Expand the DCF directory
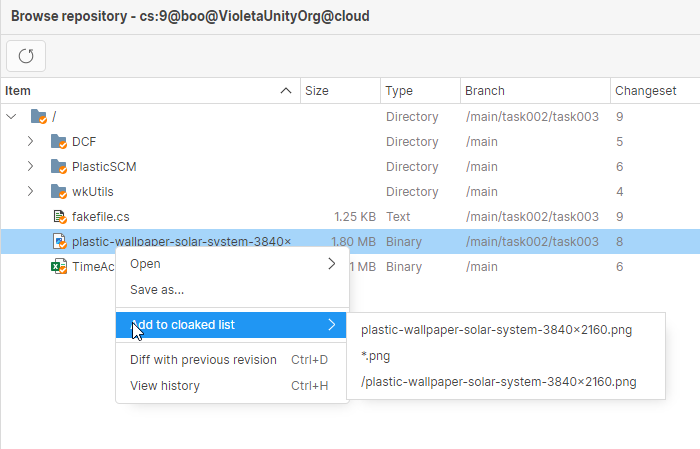700x449 pixels. [31, 142]
